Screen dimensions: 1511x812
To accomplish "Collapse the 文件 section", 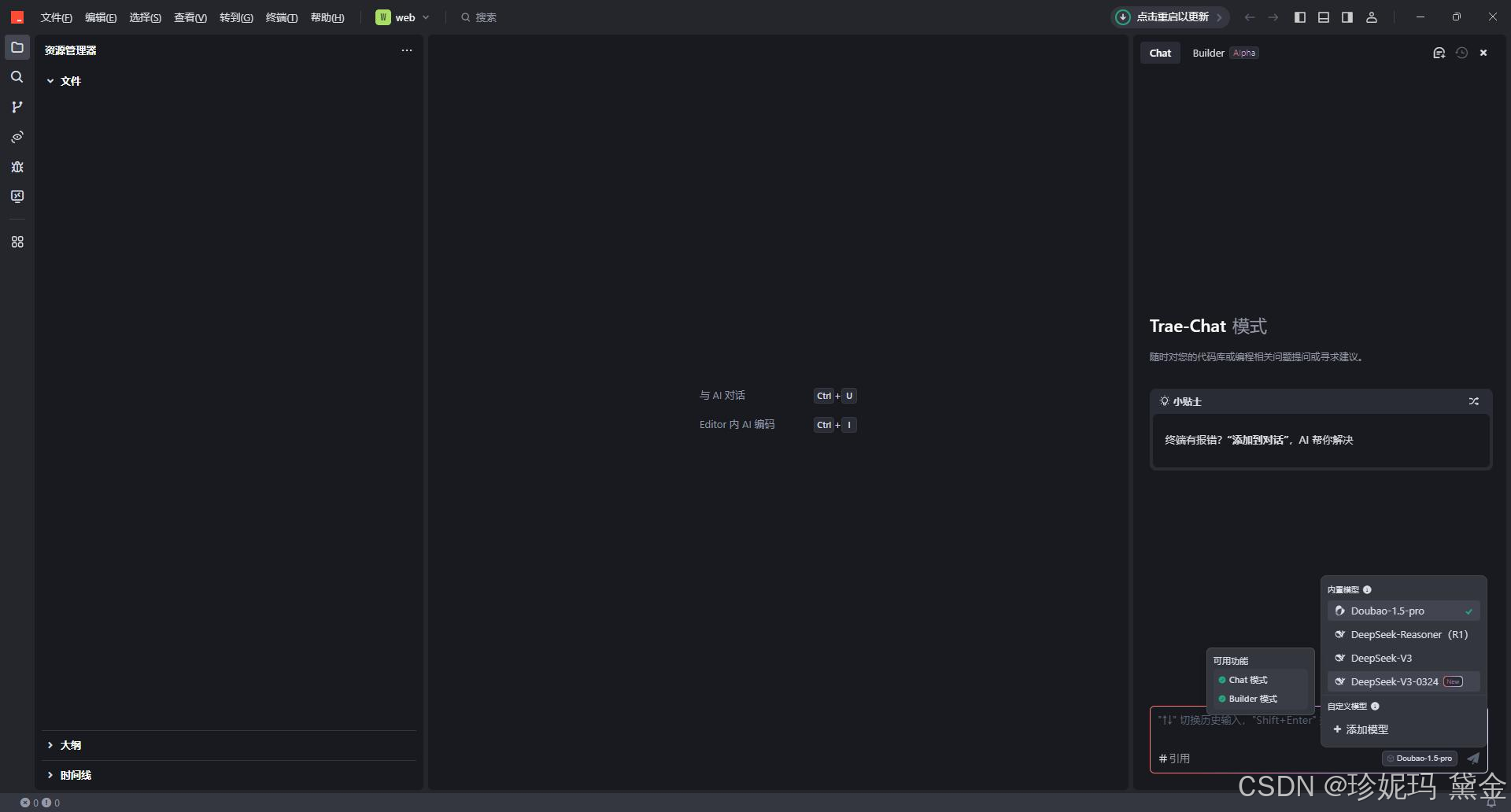I will pos(63,81).
